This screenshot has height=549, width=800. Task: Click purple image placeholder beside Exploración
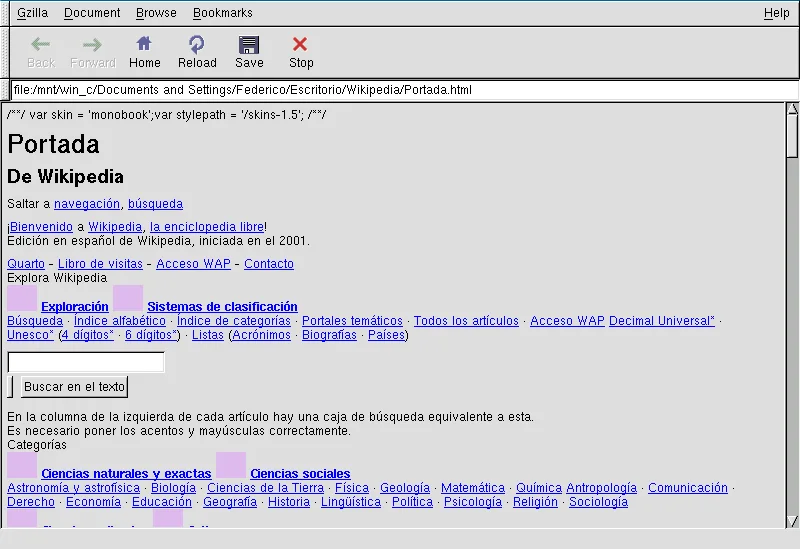22,298
